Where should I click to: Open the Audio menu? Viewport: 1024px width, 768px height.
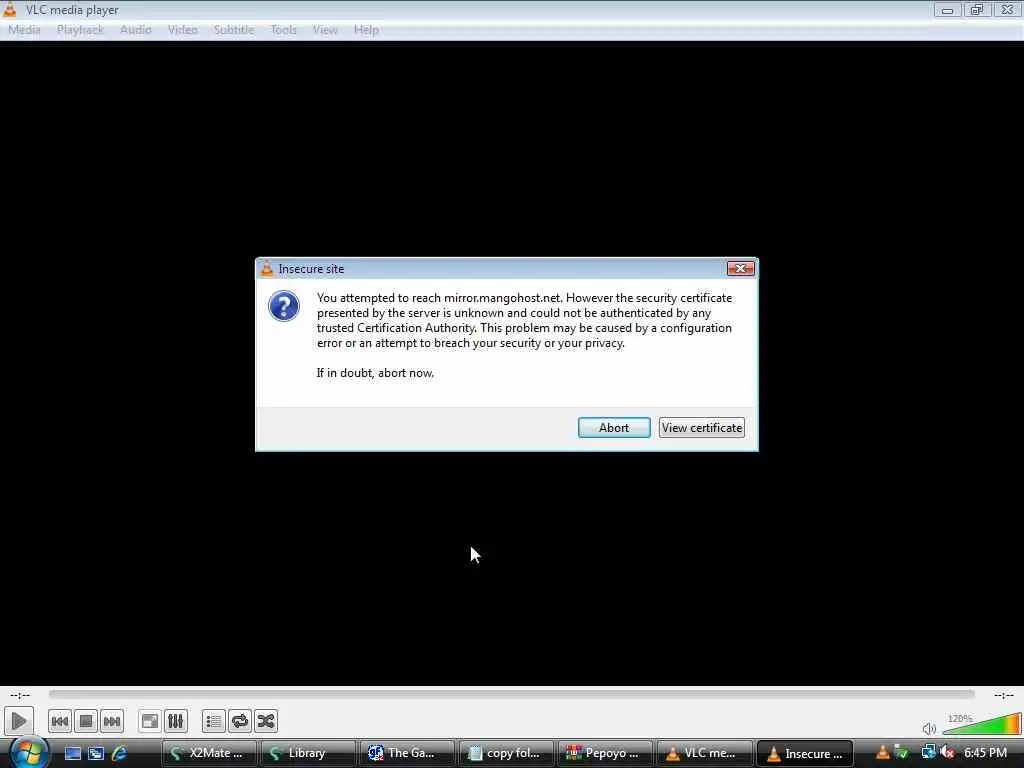[x=135, y=30]
